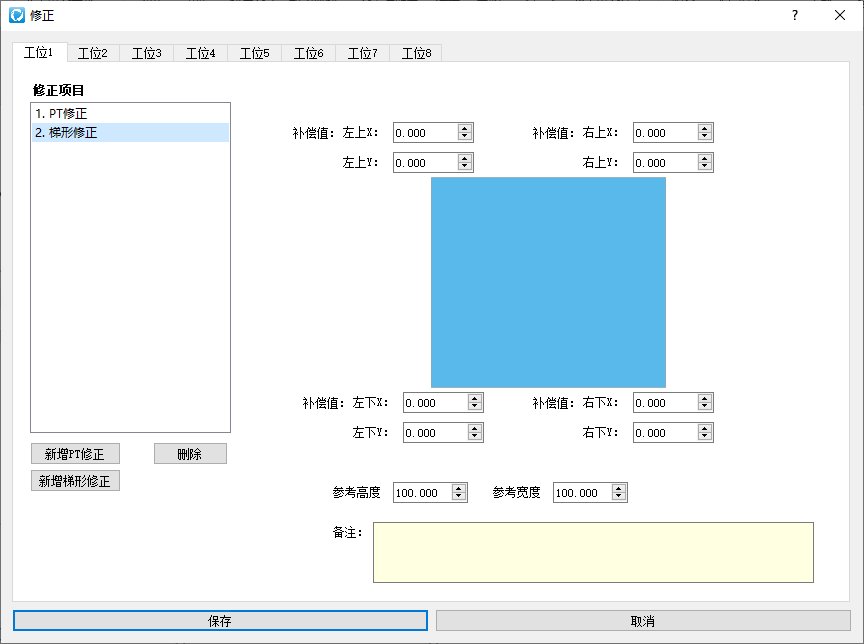Decrease the 右下Y value with down arrow
Screen dimensions: 864x644
705,437
